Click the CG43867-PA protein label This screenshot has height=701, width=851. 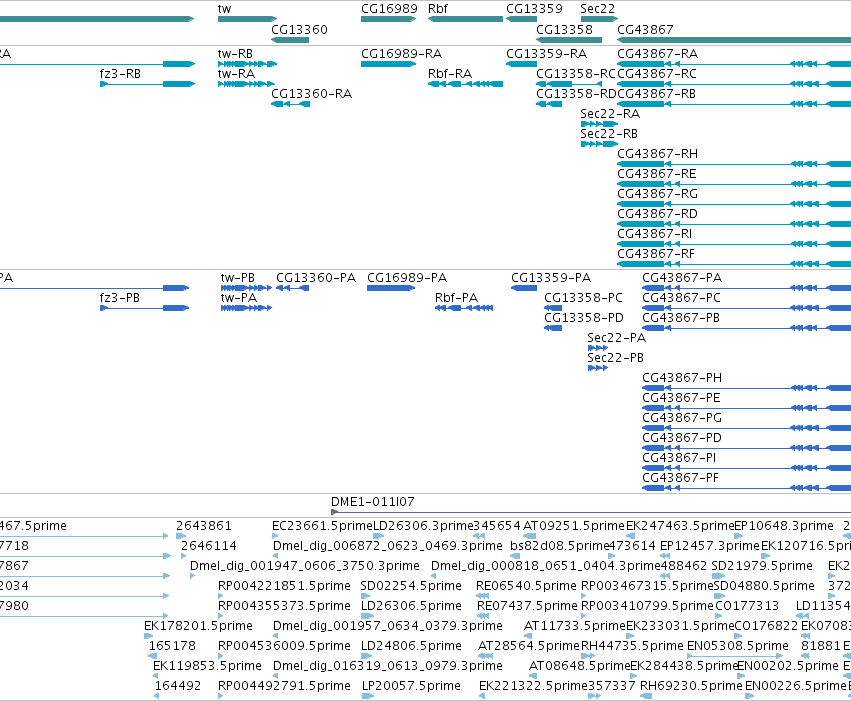(x=682, y=278)
